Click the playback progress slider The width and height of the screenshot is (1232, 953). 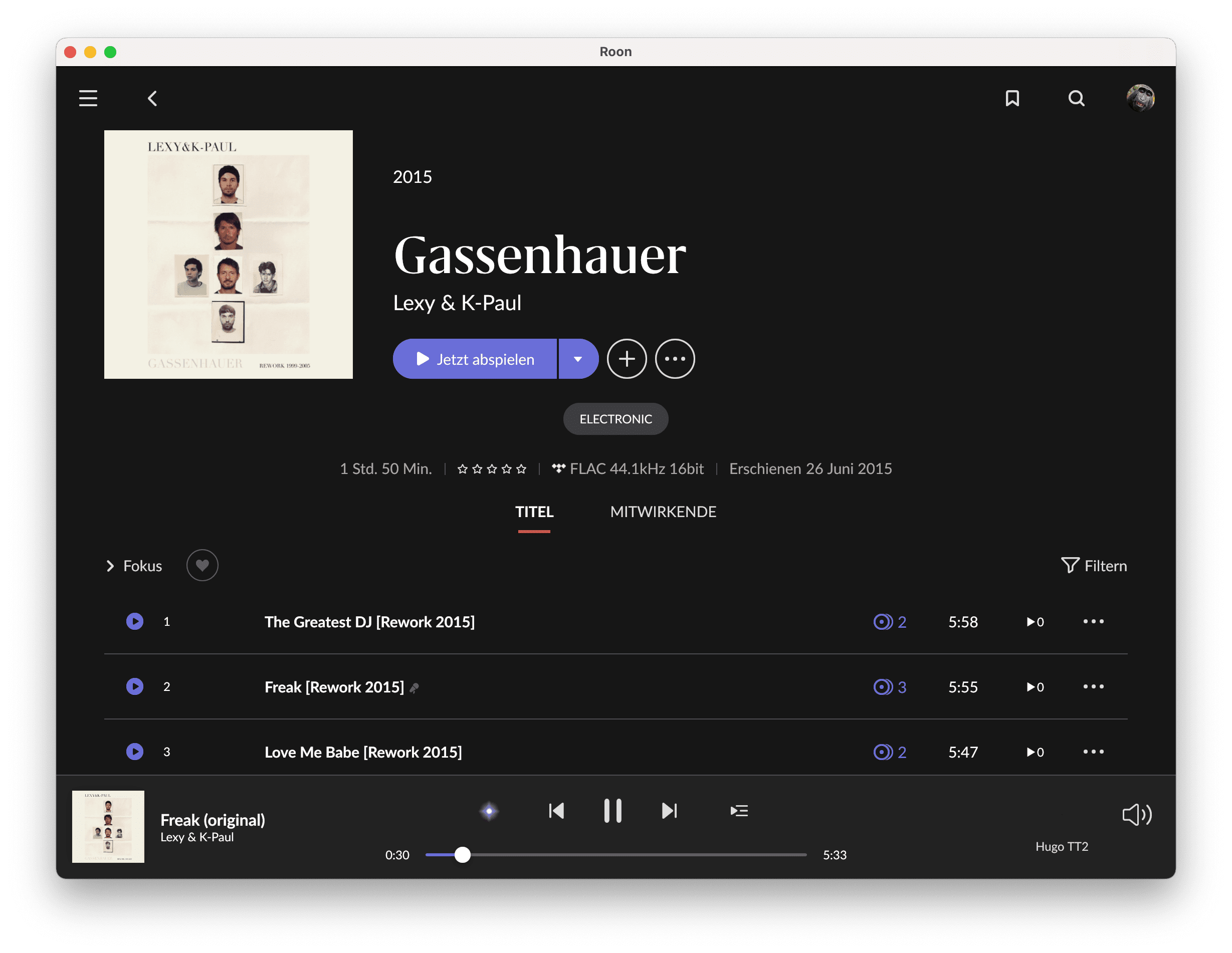click(x=616, y=855)
